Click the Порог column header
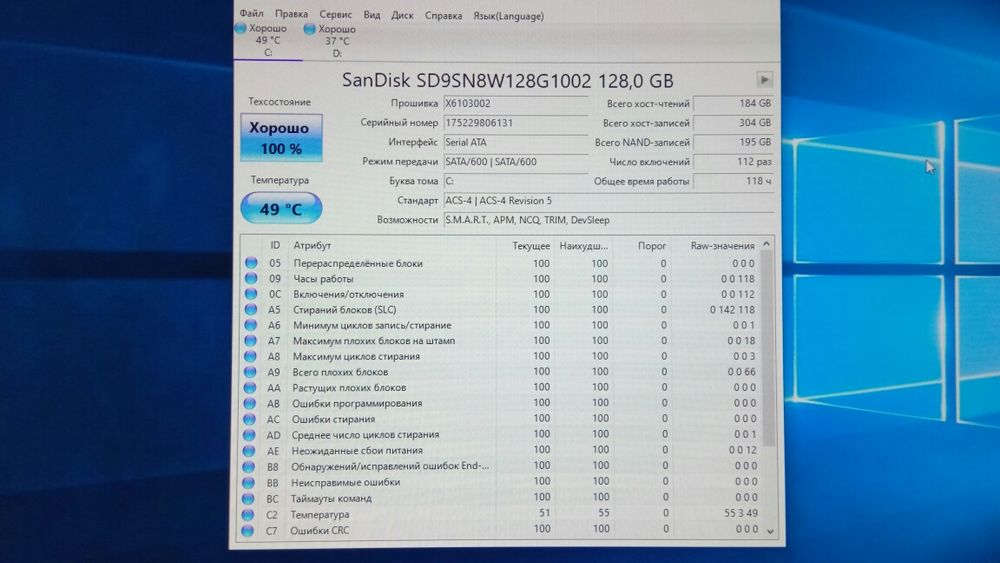This screenshot has width=1000, height=563. 652,245
